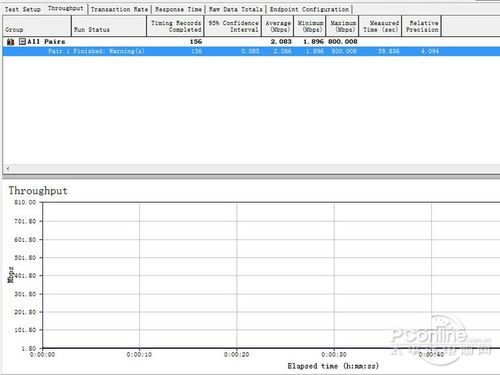
Task: Click the 0:00:20 time axis label
Action: coord(236,355)
